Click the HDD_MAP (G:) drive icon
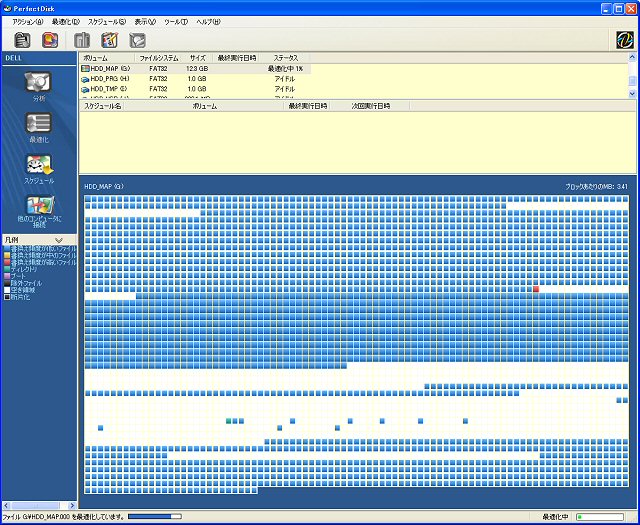640x525 pixels. tap(85, 69)
